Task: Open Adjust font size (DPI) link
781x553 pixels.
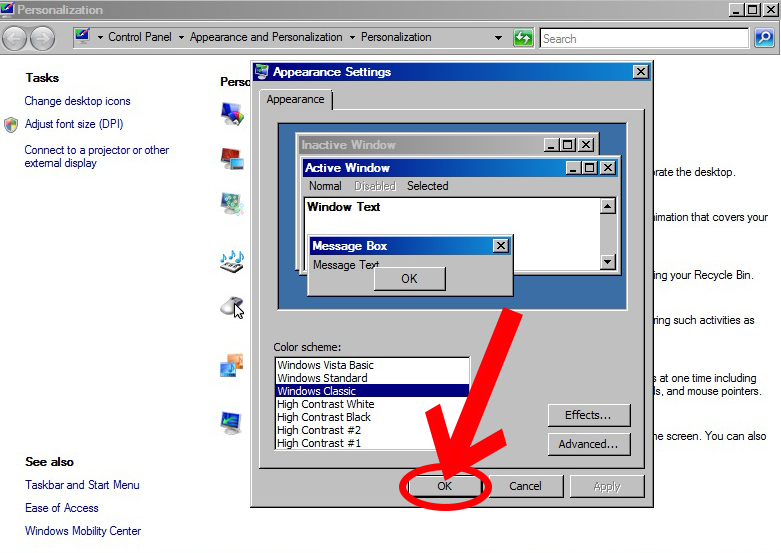Action: (74, 124)
